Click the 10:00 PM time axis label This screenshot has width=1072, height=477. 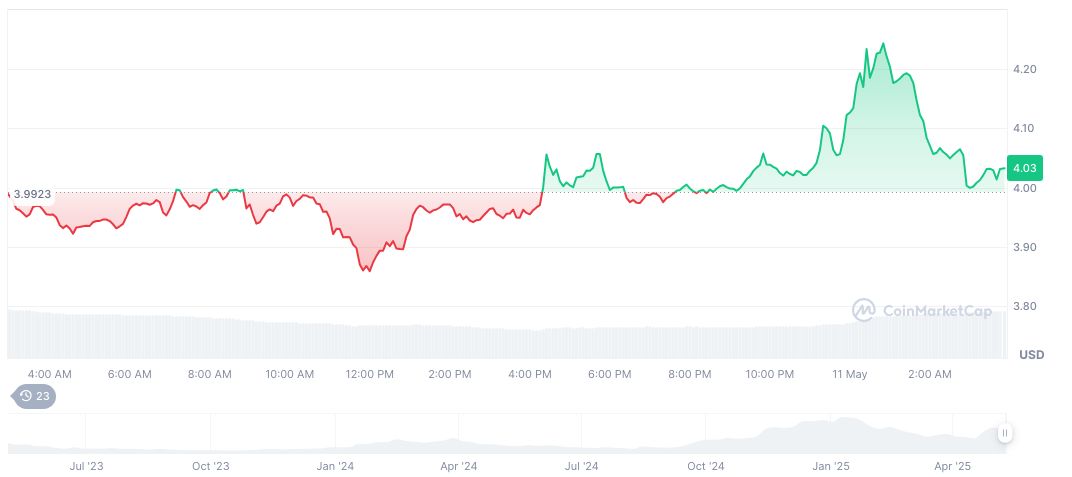[770, 374]
